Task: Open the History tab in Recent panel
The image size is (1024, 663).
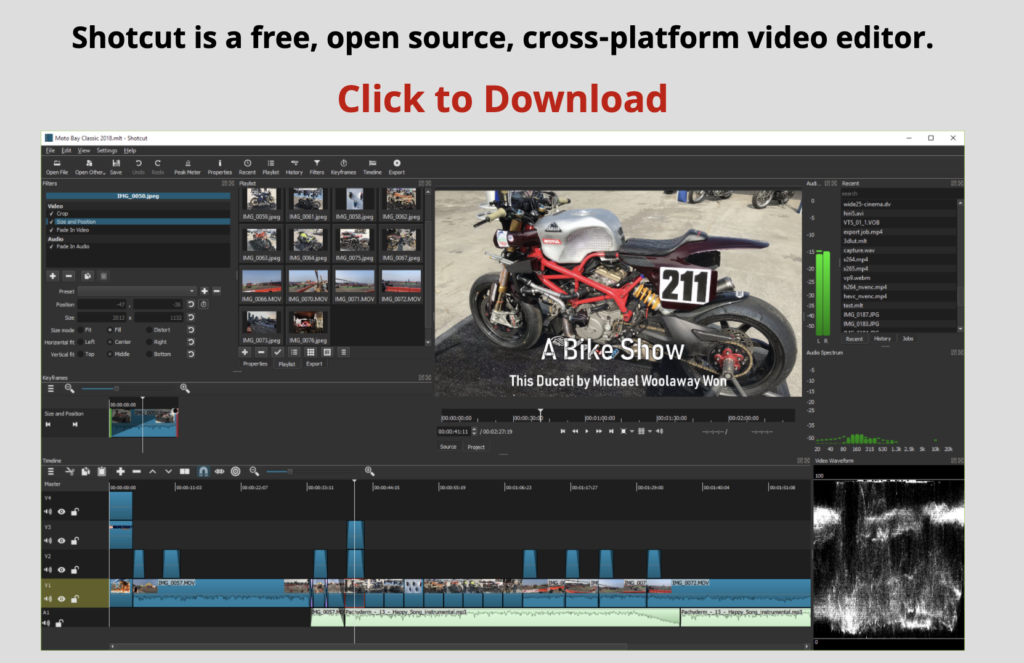Action: pyautogui.click(x=882, y=338)
